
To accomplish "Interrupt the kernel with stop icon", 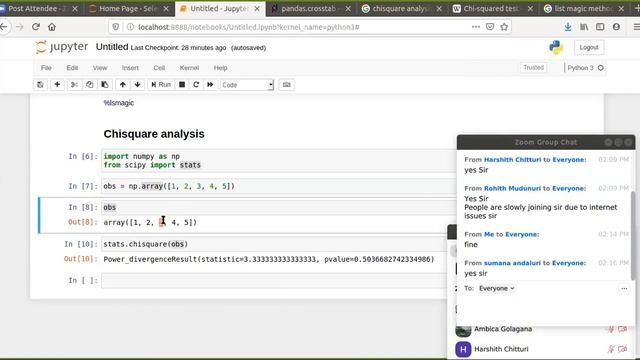I will tap(182, 84).
